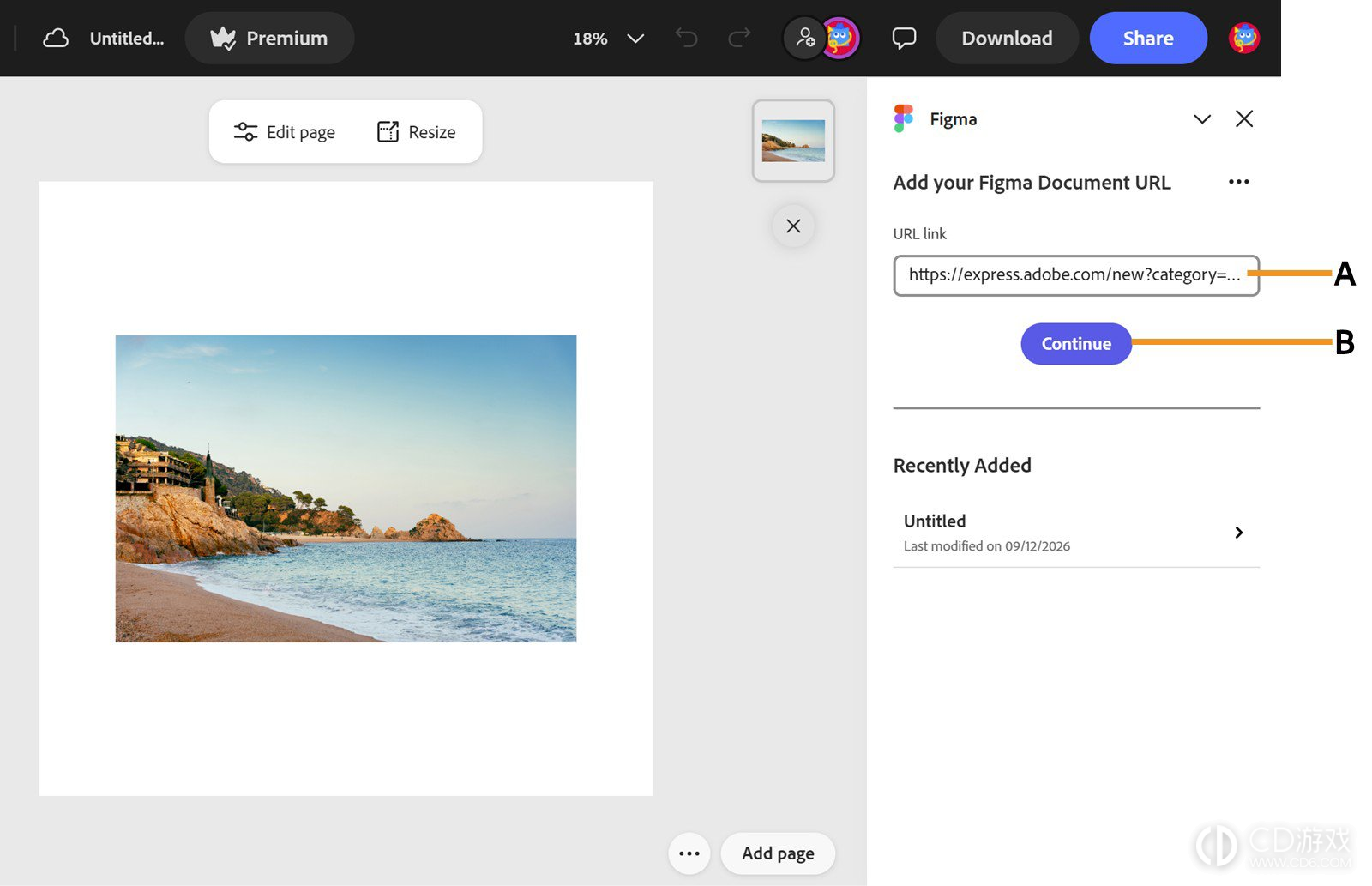1372x886 pixels.
Task: Click the Add page button
Action: [778, 853]
